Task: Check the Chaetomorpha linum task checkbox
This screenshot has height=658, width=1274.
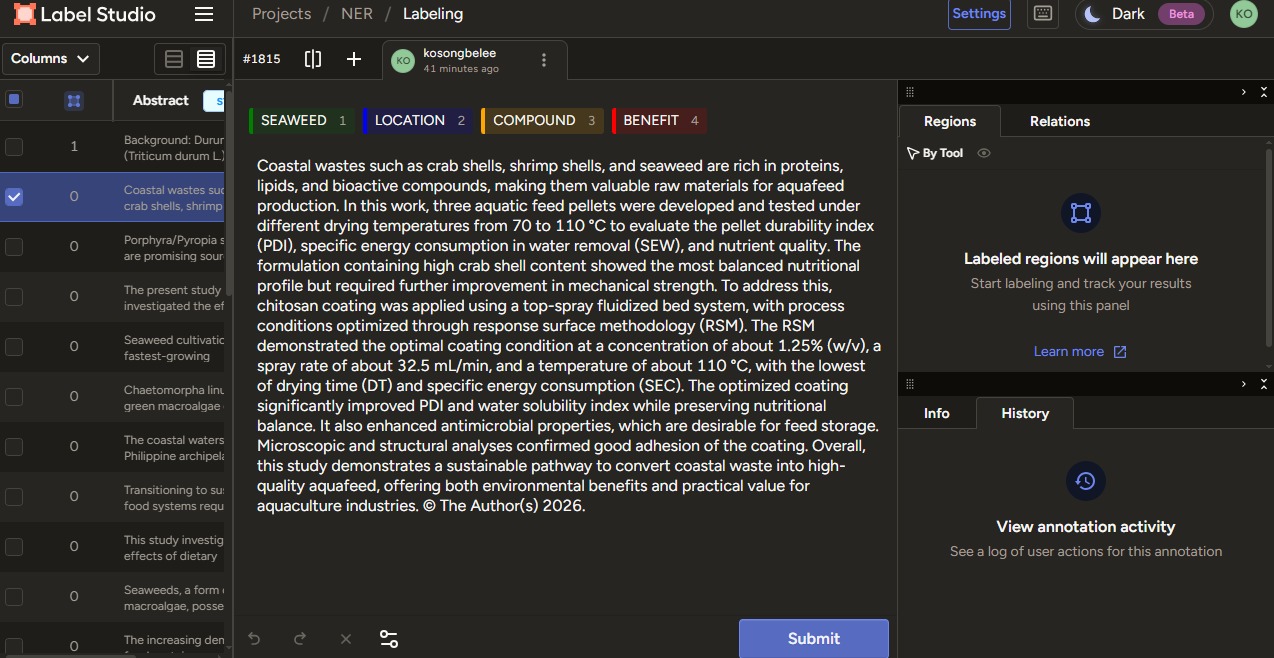Action: tap(14, 397)
